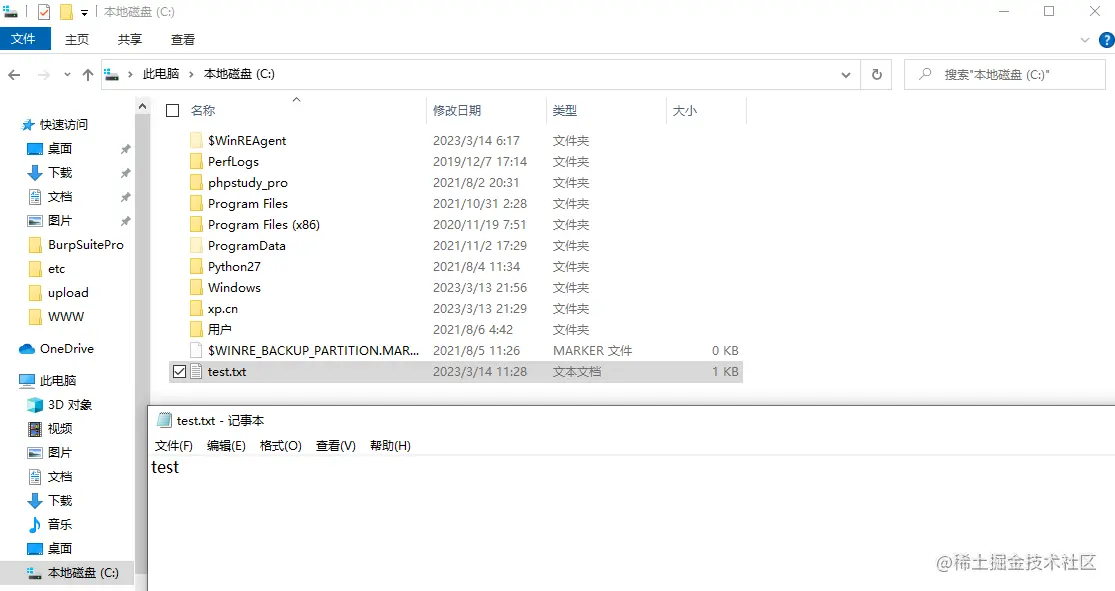Toggle the select-all checkbox in header

(172, 110)
